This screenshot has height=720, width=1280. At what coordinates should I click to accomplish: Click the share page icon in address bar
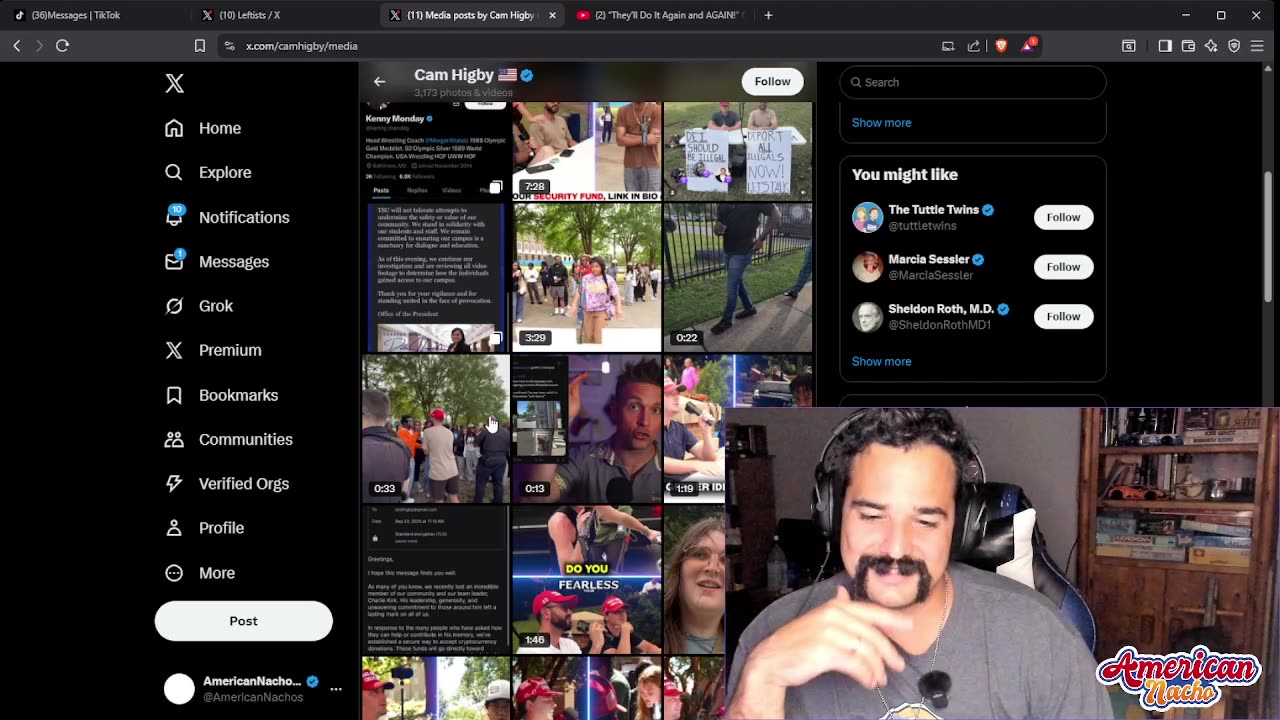pyautogui.click(x=974, y=46)
